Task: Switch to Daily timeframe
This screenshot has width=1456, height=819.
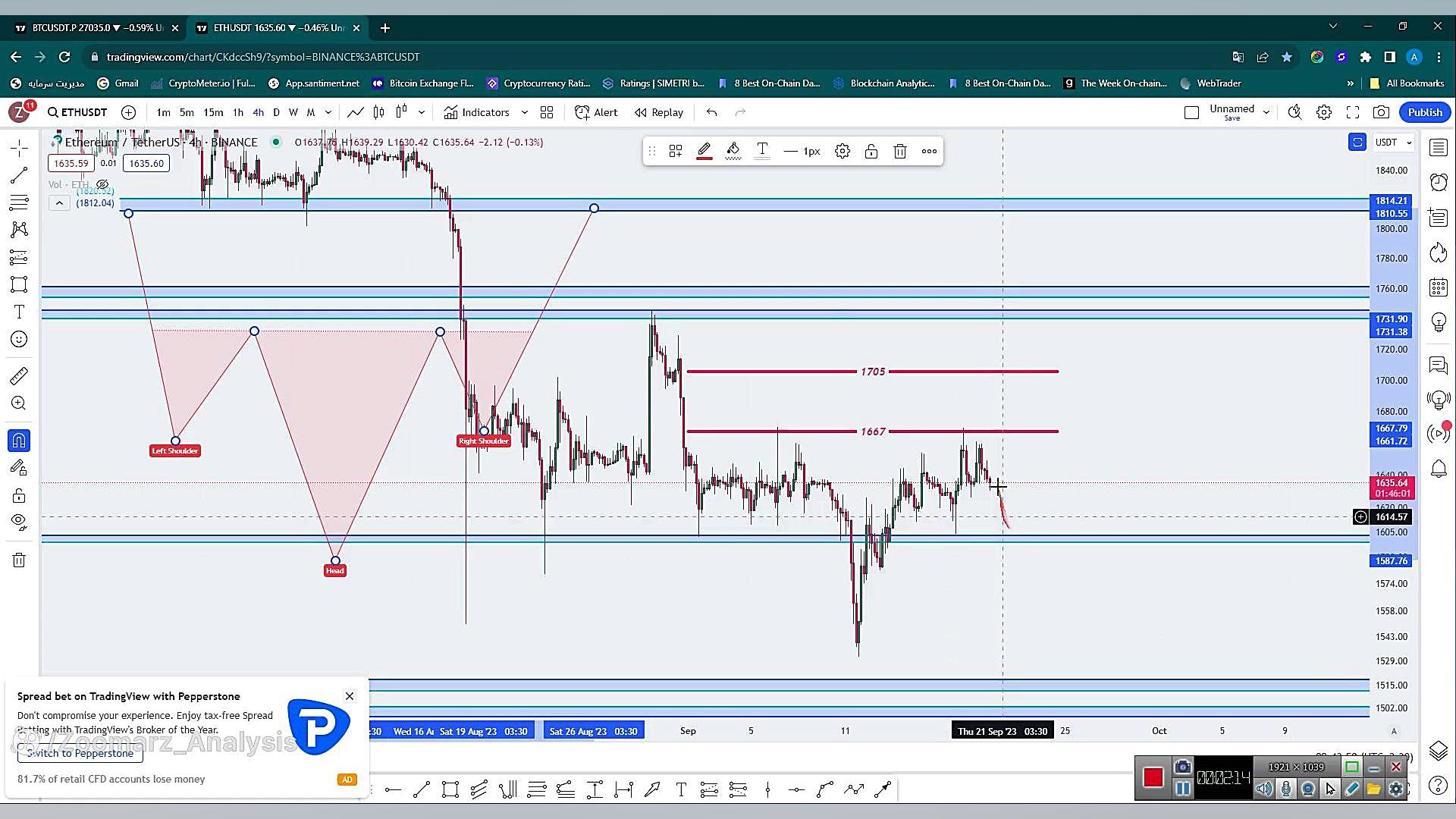Action: [x=276, y=112]
